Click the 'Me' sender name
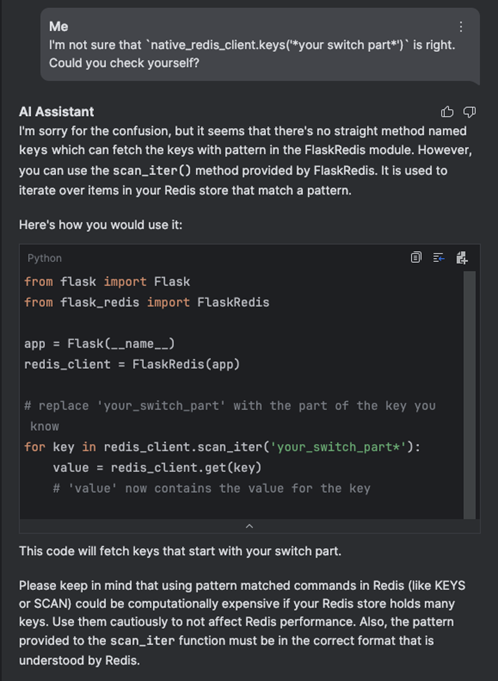This screenshot has width=498, height=681. 58,26
